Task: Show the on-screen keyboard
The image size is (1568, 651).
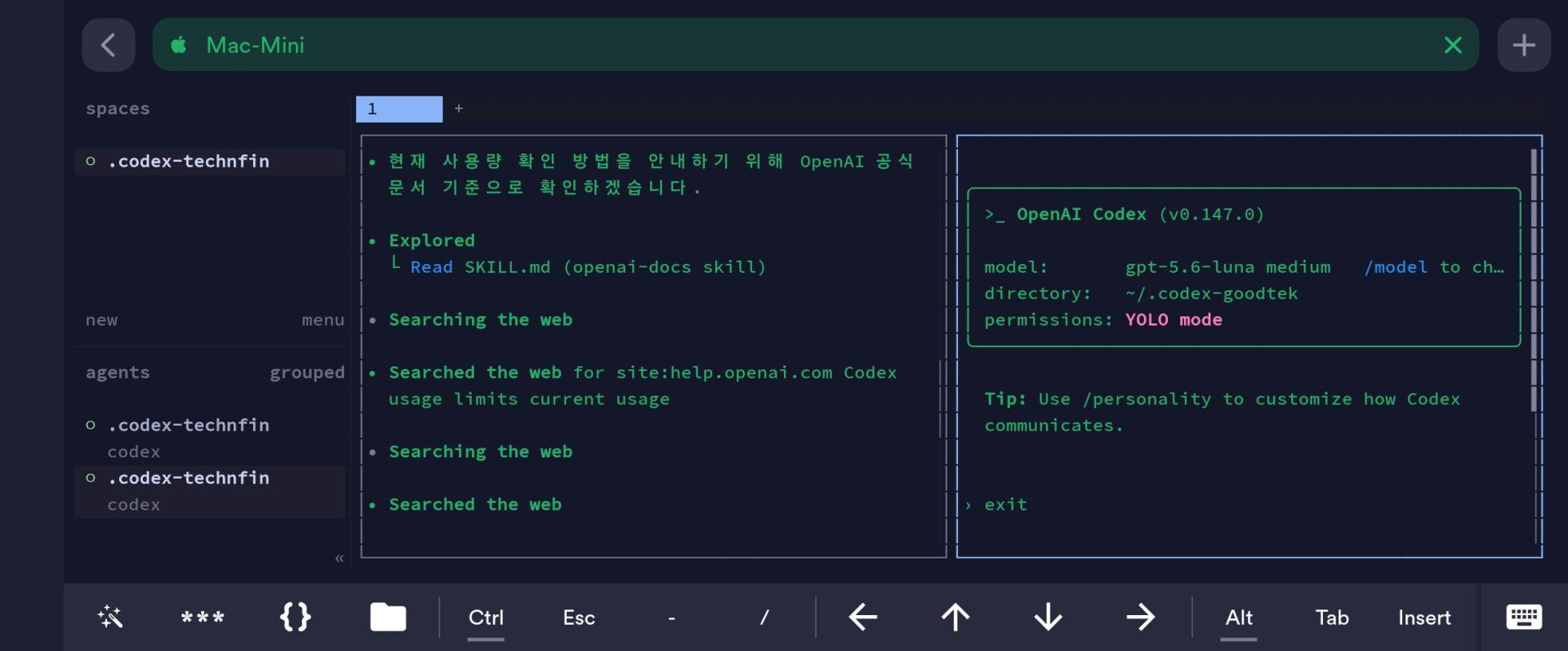Action: coord(1524,617)
